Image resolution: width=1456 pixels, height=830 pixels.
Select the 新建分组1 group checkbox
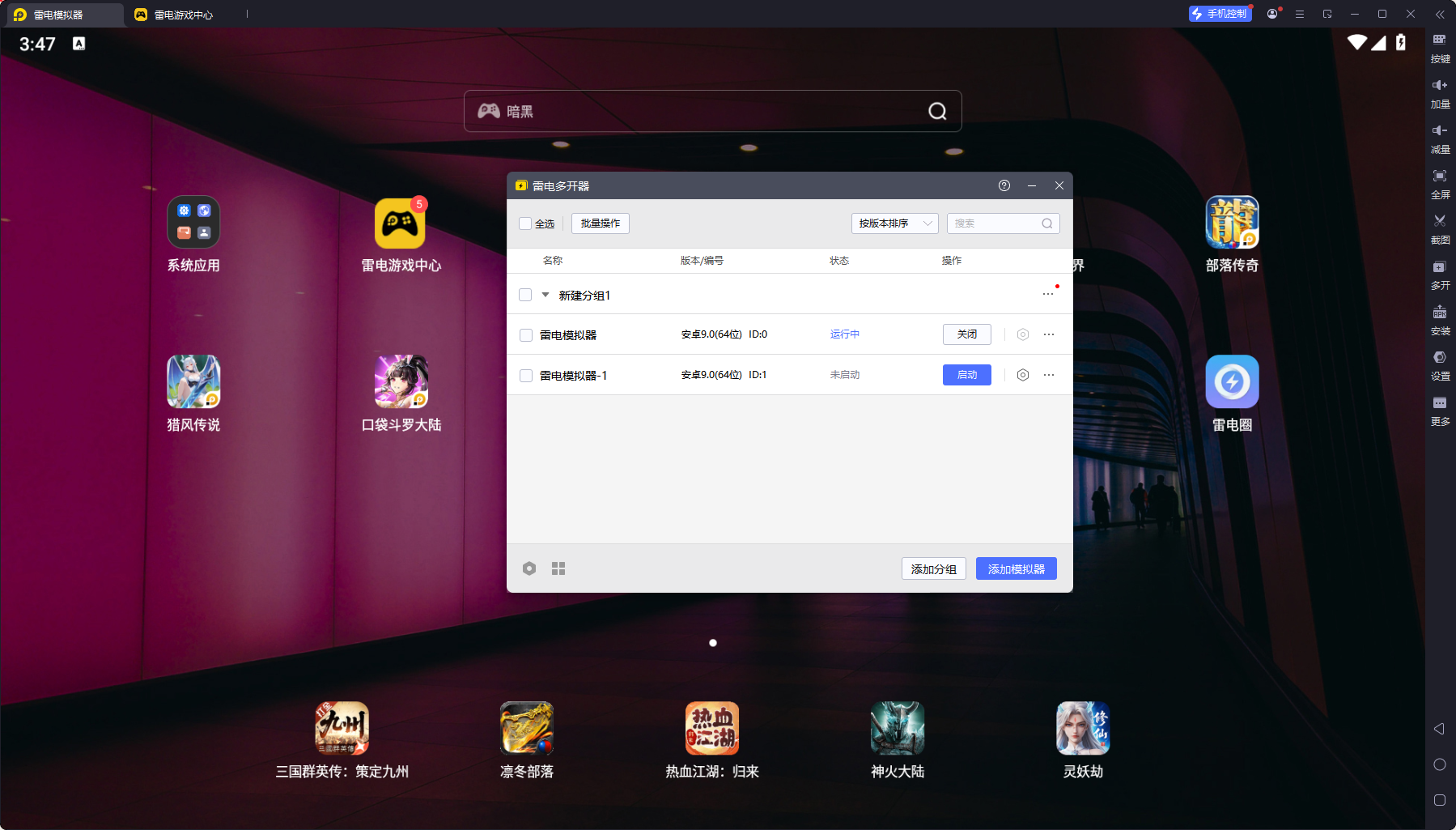(x=525, y=295)
